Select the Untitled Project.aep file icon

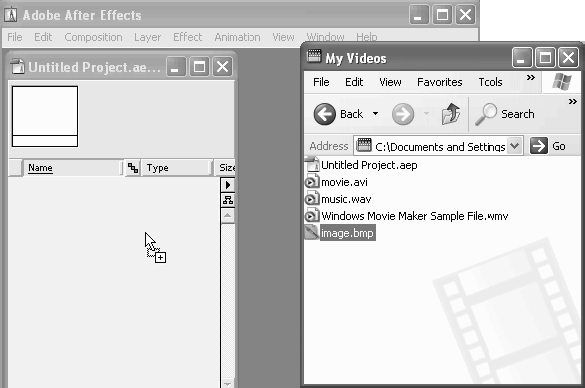tap(312, 165)
